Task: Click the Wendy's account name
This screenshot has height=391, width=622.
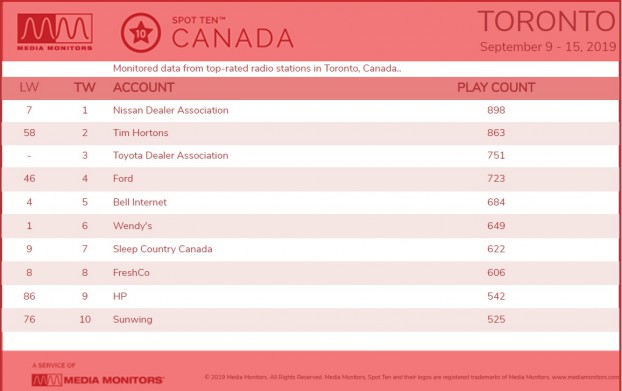Action: (x=132, y=226)
